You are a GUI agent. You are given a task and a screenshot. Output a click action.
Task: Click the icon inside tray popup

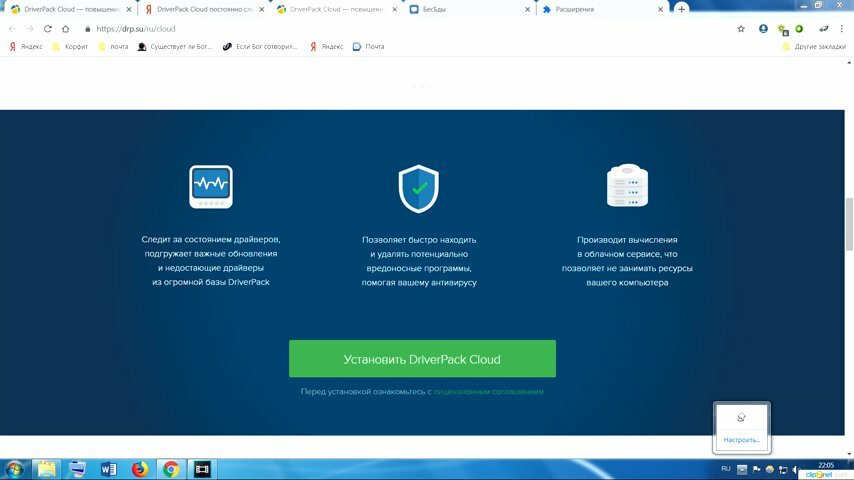[x=741, y=417]
